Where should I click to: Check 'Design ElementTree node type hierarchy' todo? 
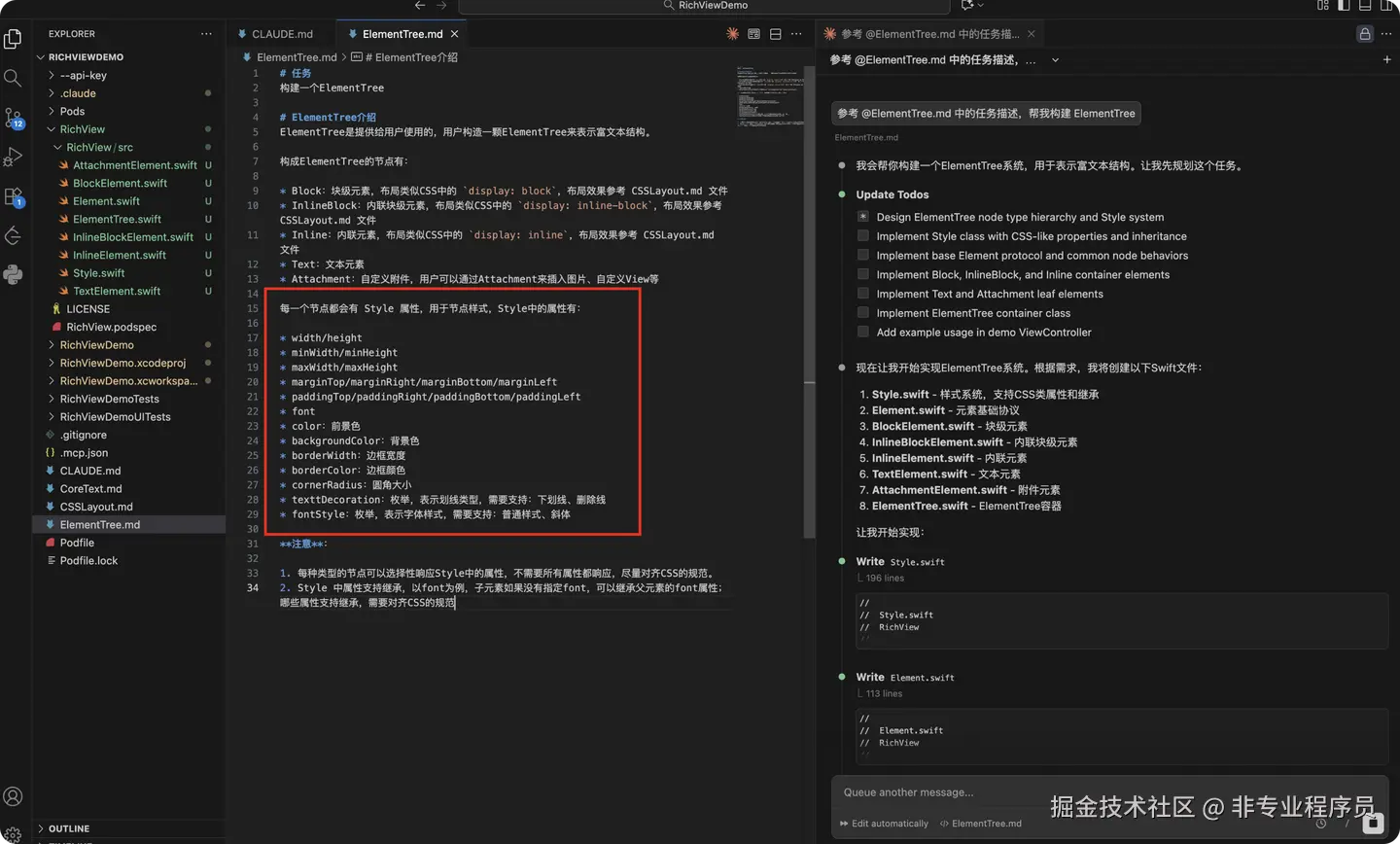(863, 217)
